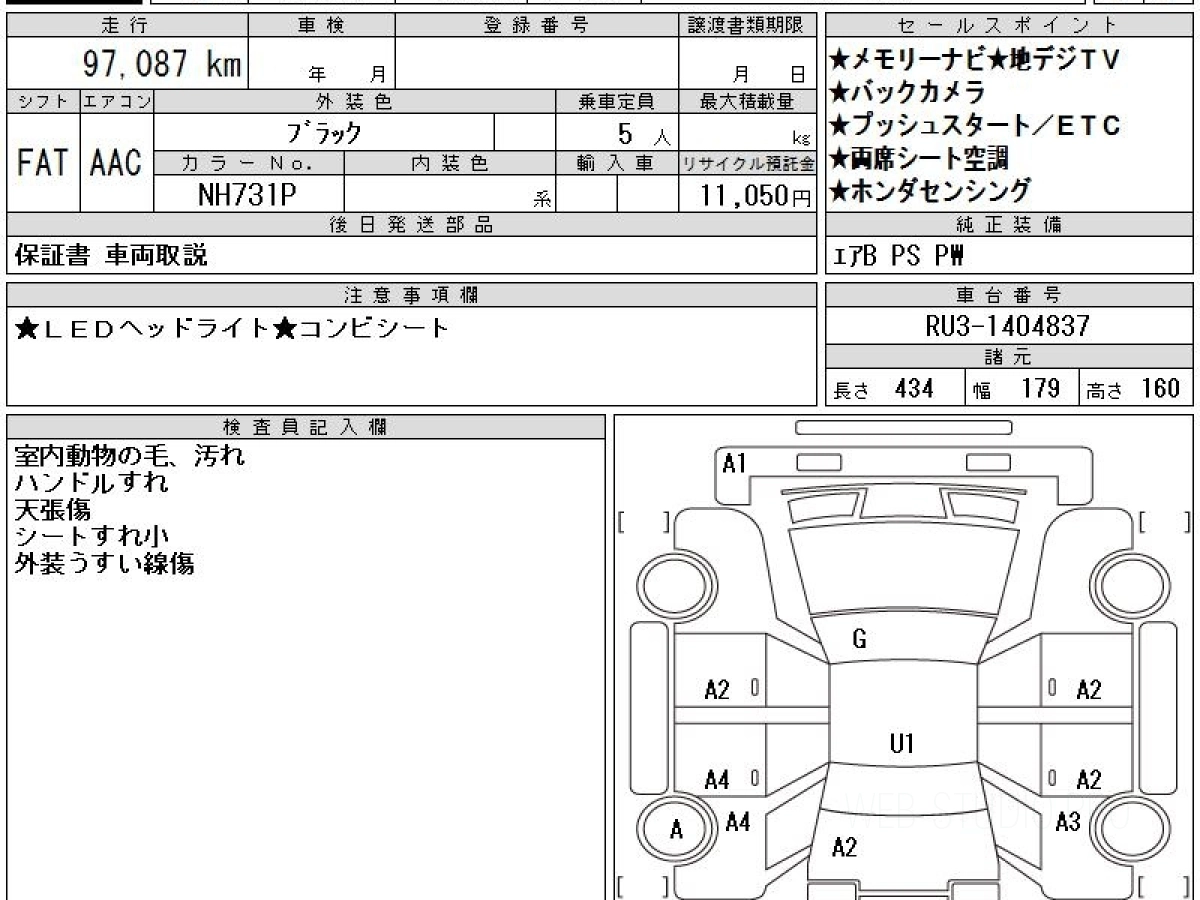
Task: Click the 車検 header cell
Action: click(x=321, y=26)
